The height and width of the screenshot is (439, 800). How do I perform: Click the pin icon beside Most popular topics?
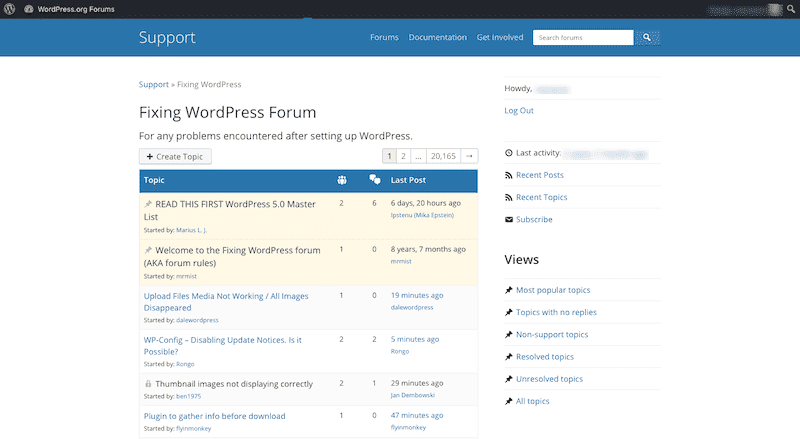pos(509,290)
